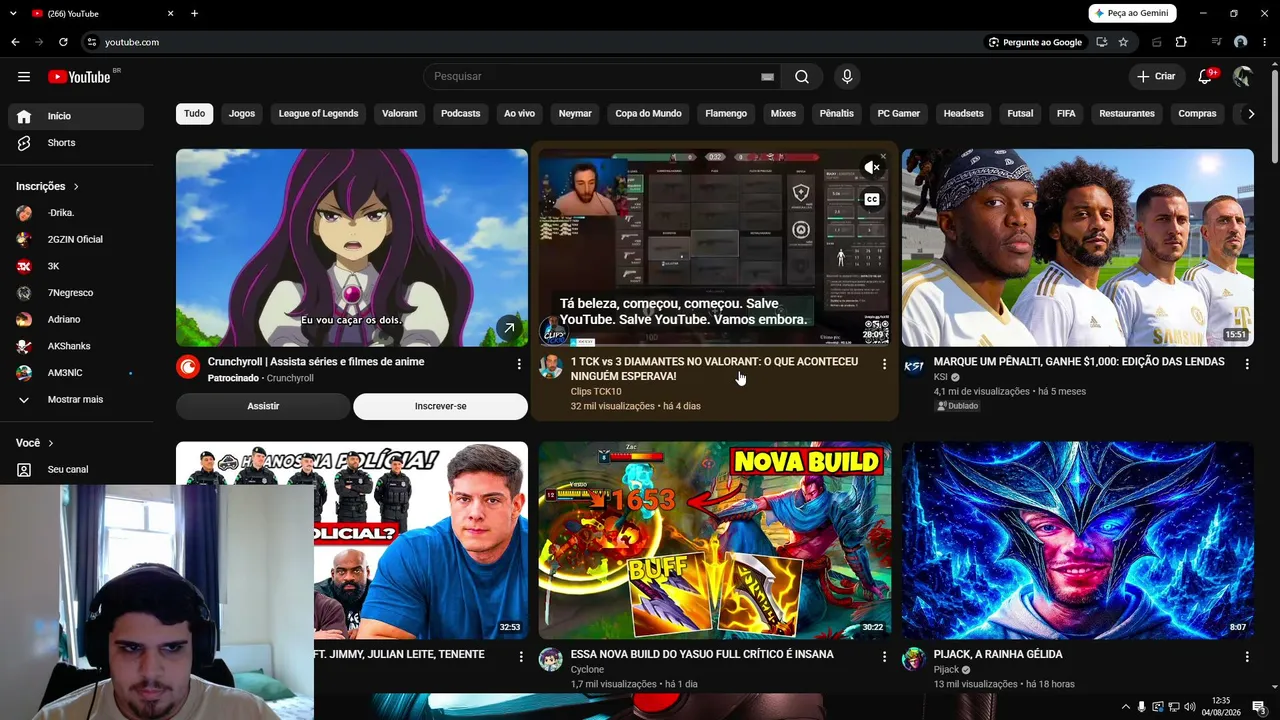Open the tab search dropdown
1280x720 pixels.
(x=14, y=14)
